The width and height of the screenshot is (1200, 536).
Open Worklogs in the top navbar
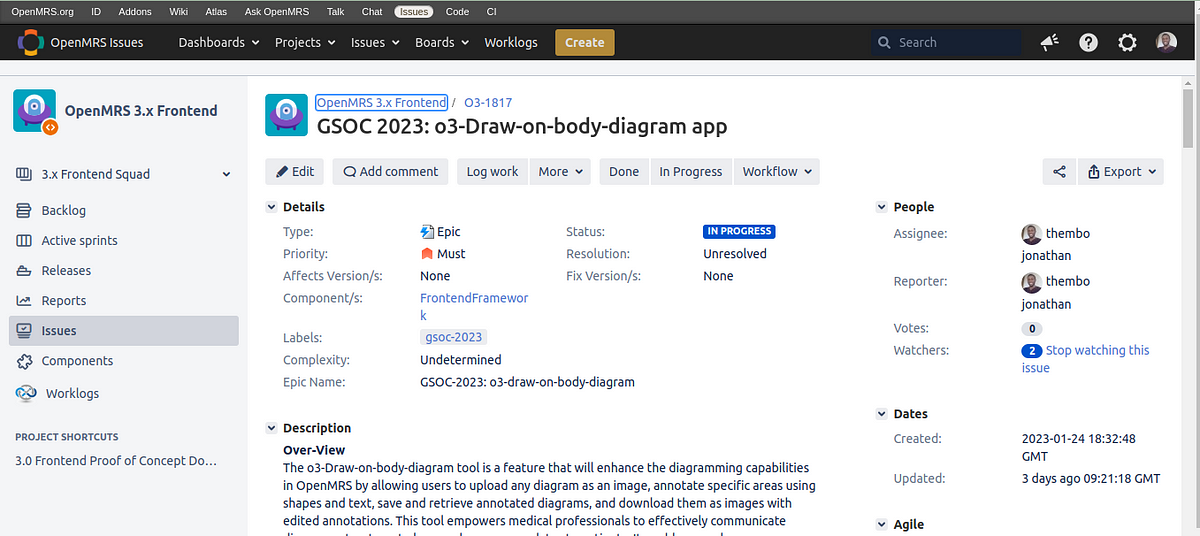pos(511,42)
